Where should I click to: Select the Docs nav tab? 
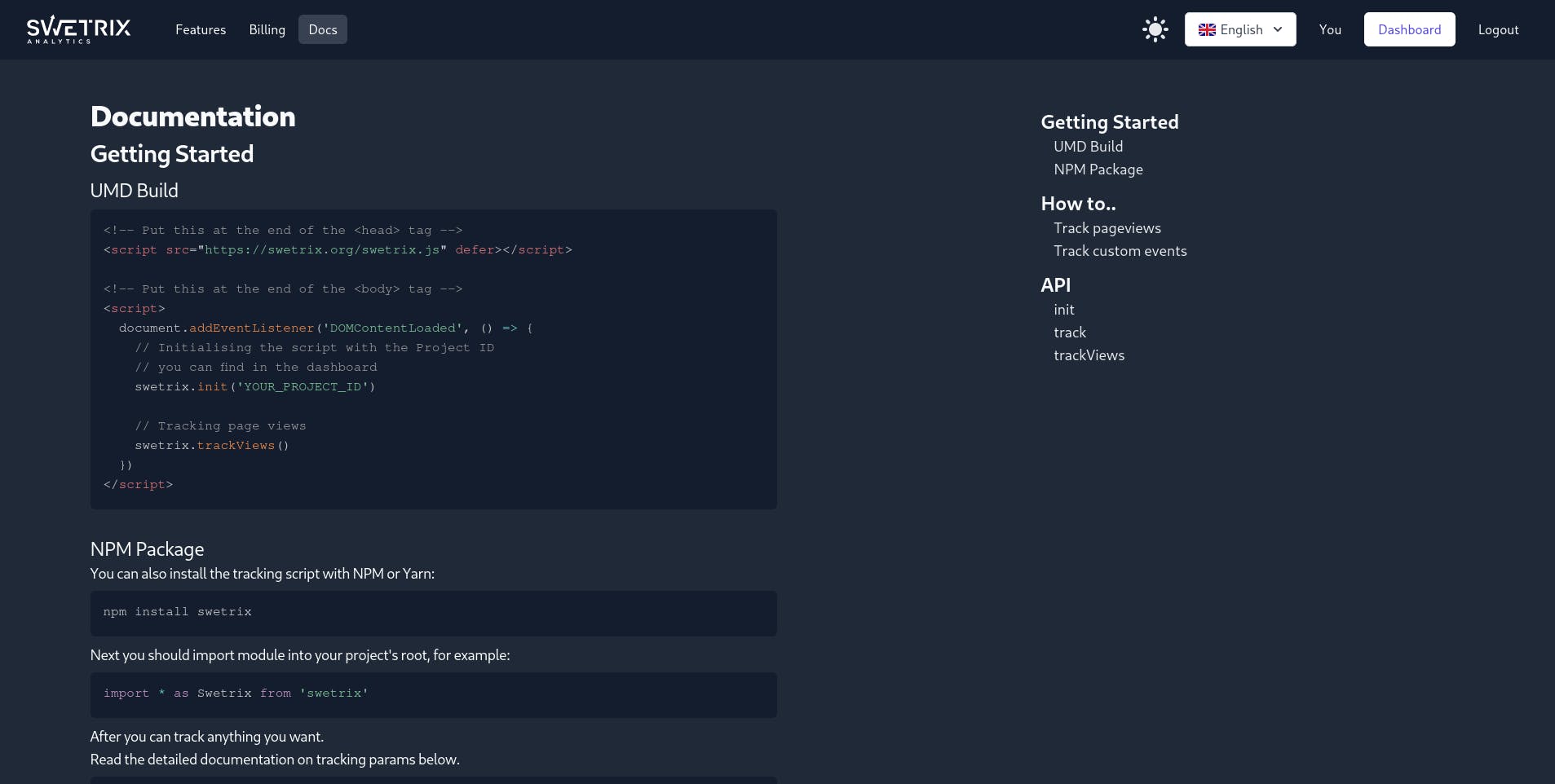coord(323,29)
